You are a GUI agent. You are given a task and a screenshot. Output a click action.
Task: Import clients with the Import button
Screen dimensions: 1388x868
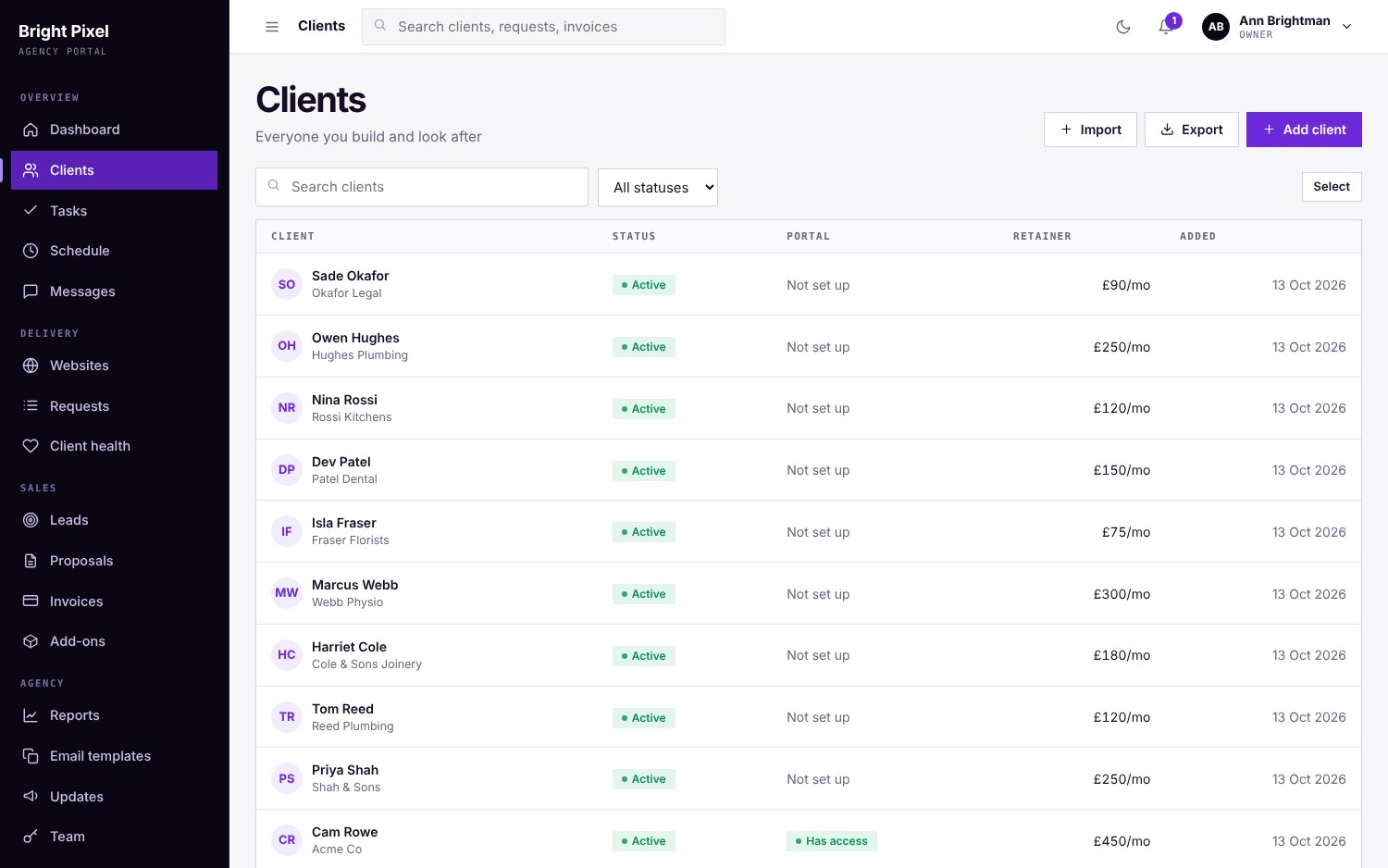click(x=1090, y=130)
